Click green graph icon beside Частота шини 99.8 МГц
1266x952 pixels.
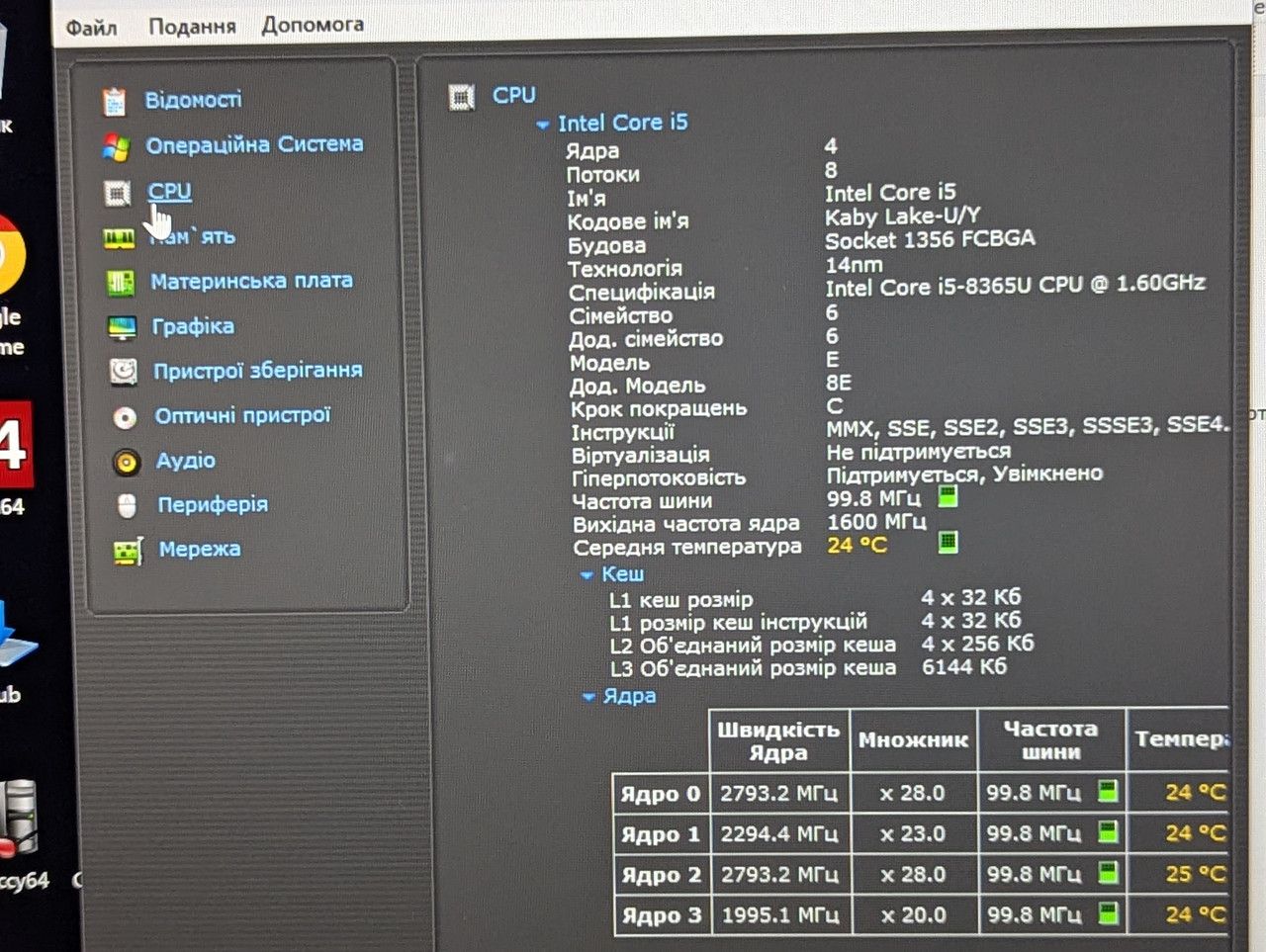click(948, 496)
